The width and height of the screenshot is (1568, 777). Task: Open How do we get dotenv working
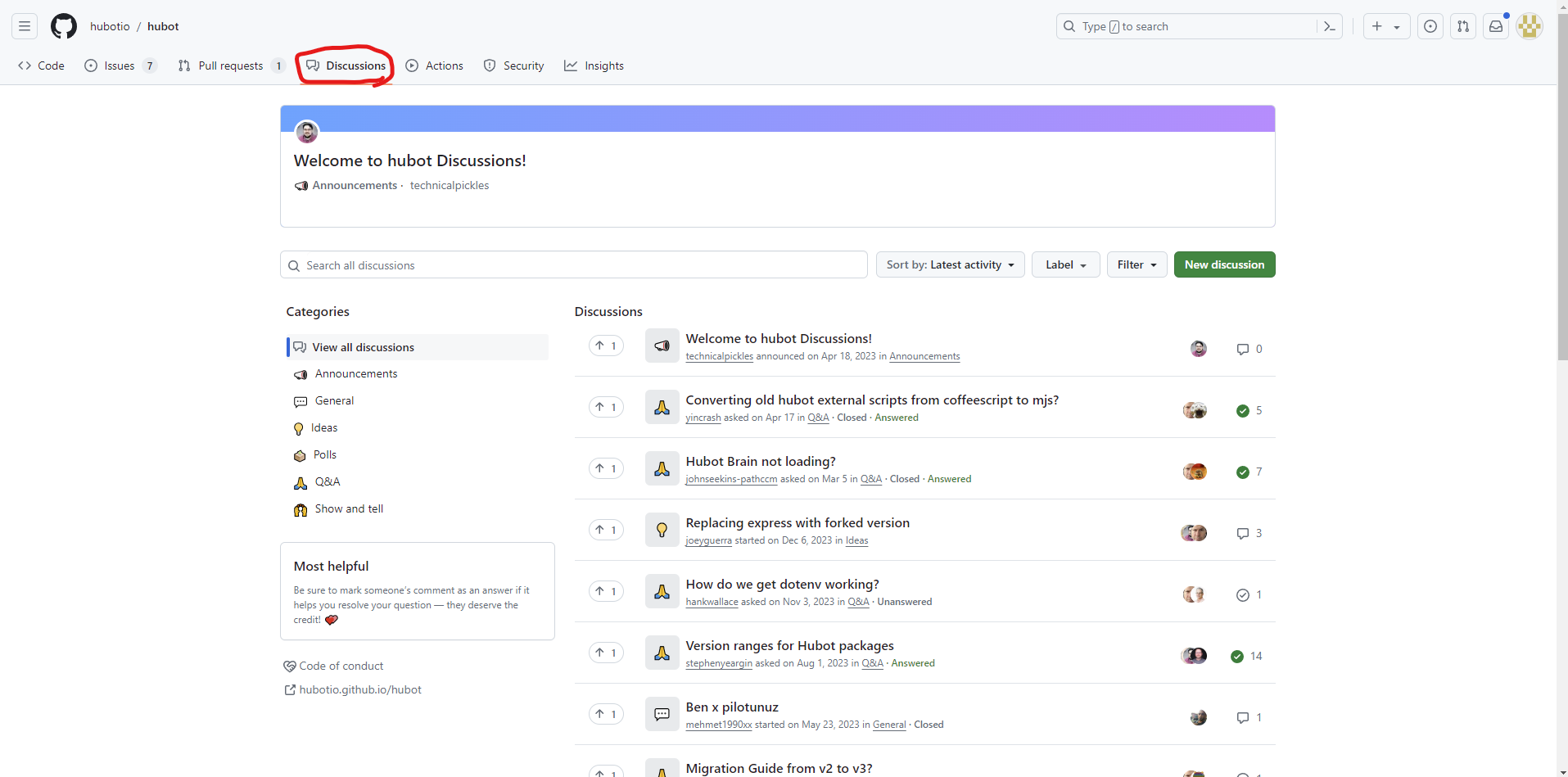click(782, 584)
